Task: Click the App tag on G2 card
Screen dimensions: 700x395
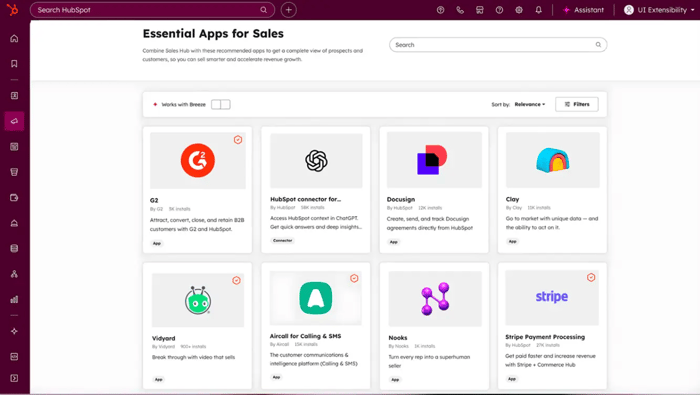Action: [x=157, y=243]
